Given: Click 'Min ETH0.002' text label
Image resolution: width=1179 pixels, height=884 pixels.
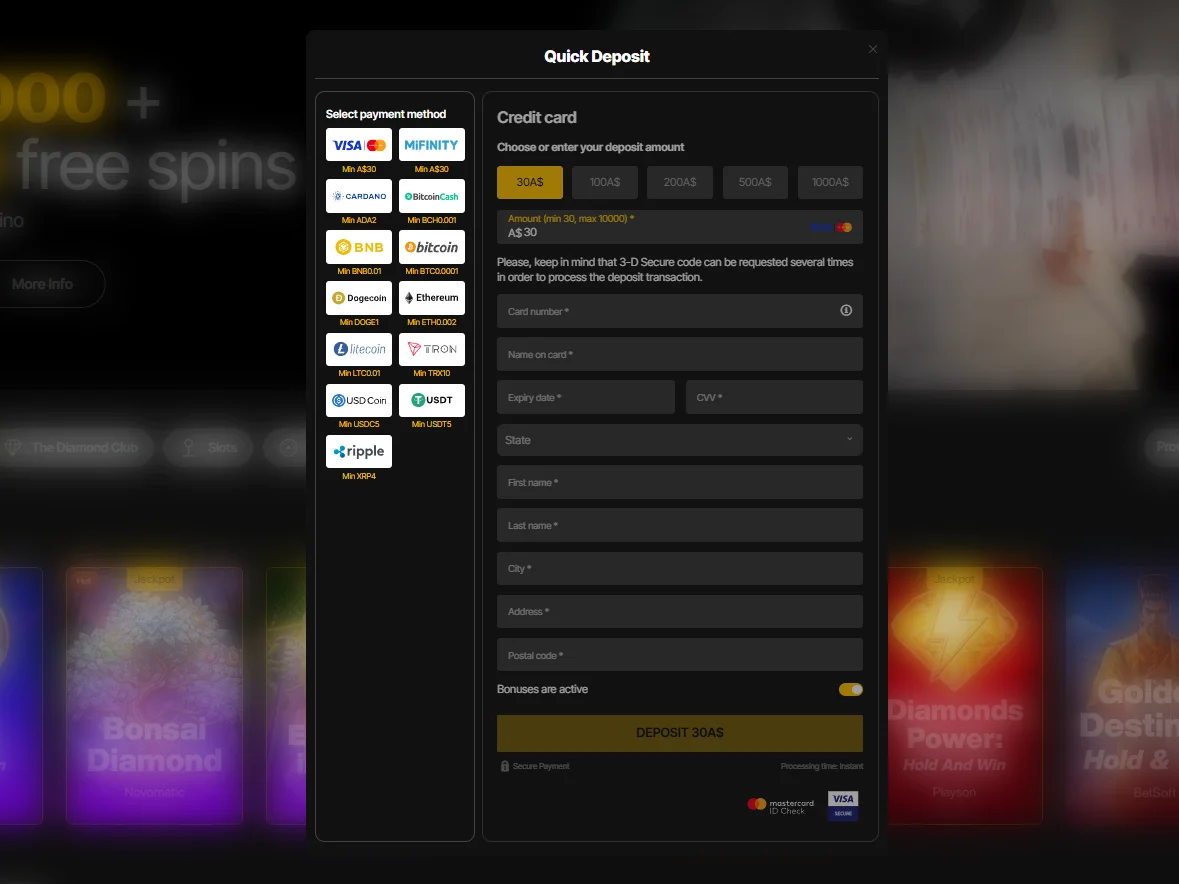Looking at the screenshot, I should [x=432, y=322].
